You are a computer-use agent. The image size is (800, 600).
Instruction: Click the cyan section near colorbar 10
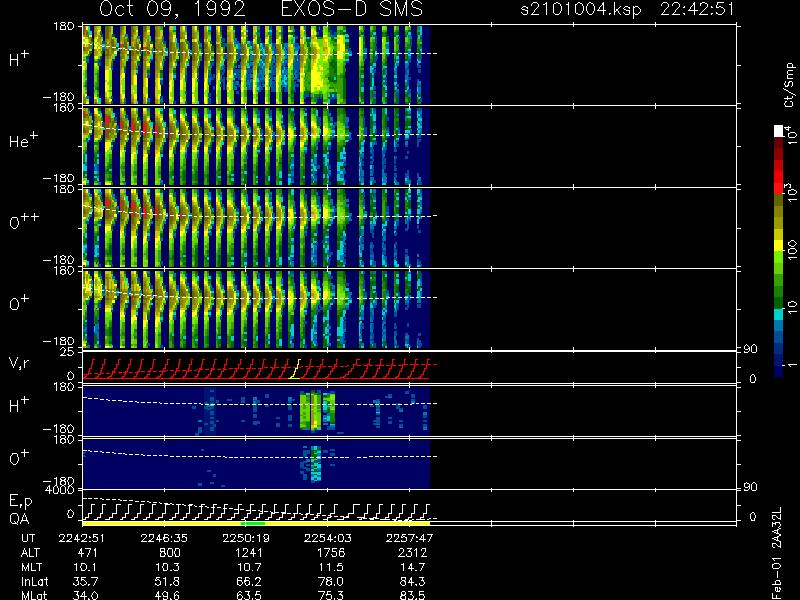click(x=779, y=314)
